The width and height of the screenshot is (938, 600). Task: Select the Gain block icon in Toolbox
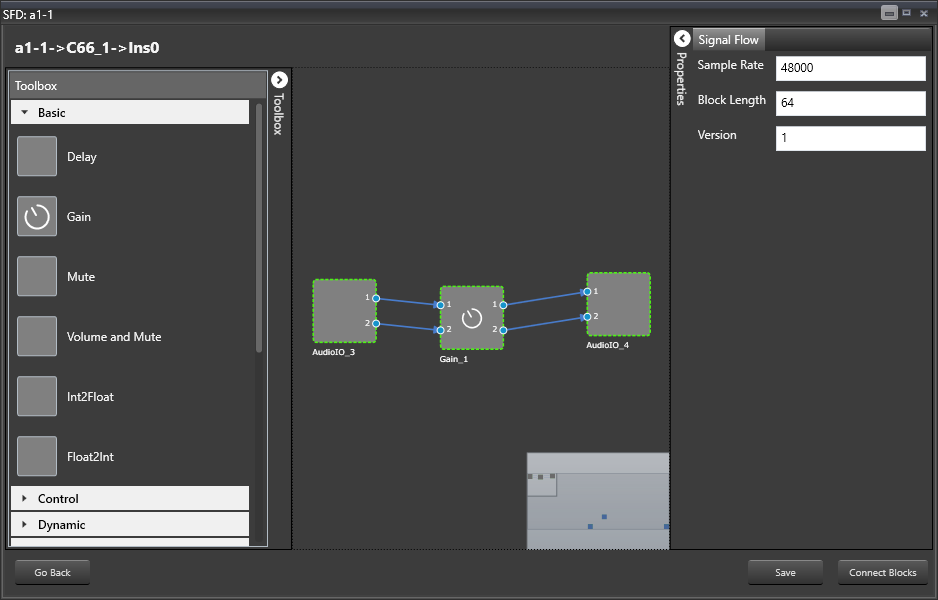37,216
